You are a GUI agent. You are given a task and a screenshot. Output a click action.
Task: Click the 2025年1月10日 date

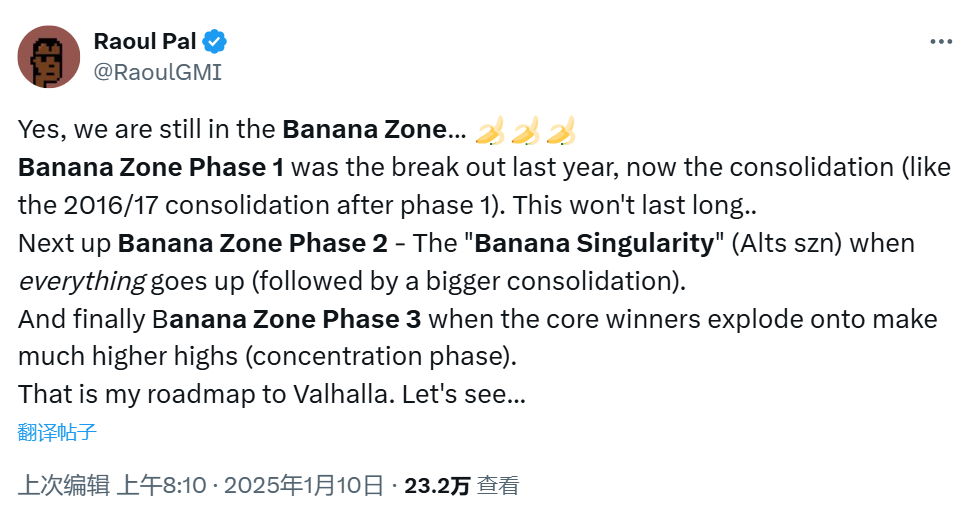click(x=304, y=486)
